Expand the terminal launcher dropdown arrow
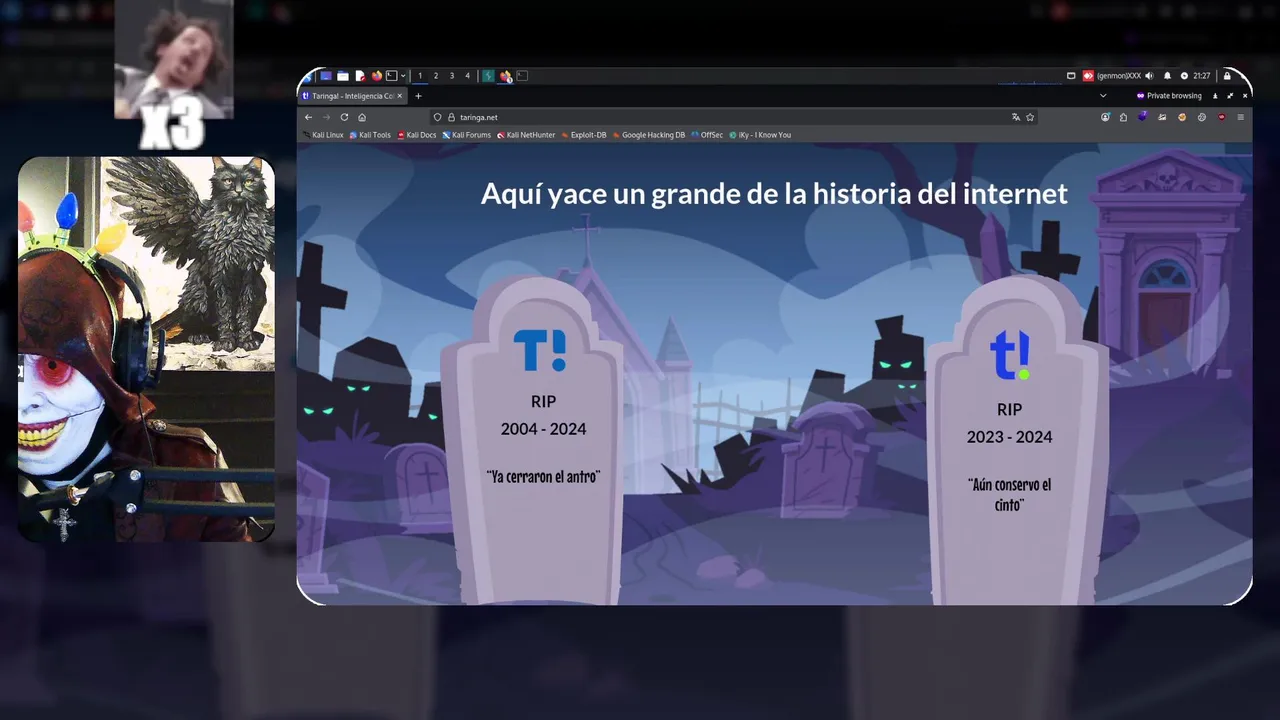 click(x=403, y=76)
